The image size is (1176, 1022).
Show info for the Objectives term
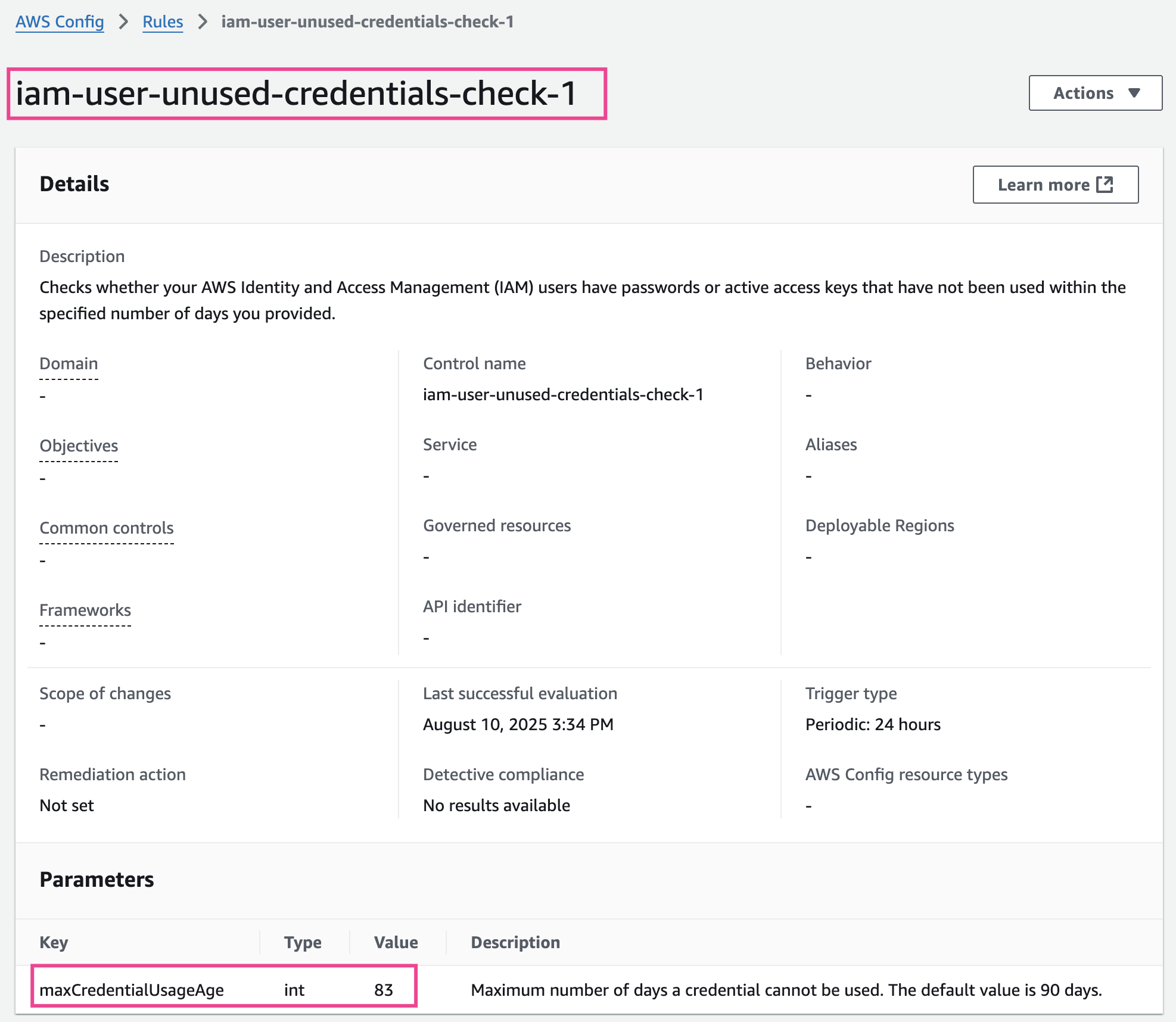(79, 446)
